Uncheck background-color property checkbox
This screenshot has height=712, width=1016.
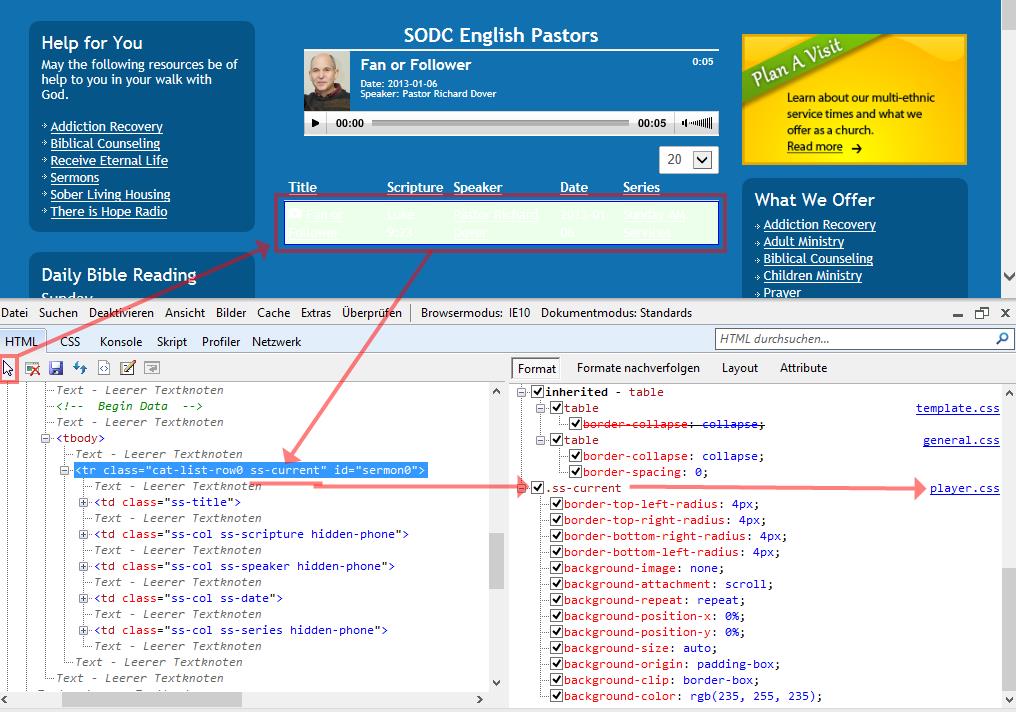(556, 696)
